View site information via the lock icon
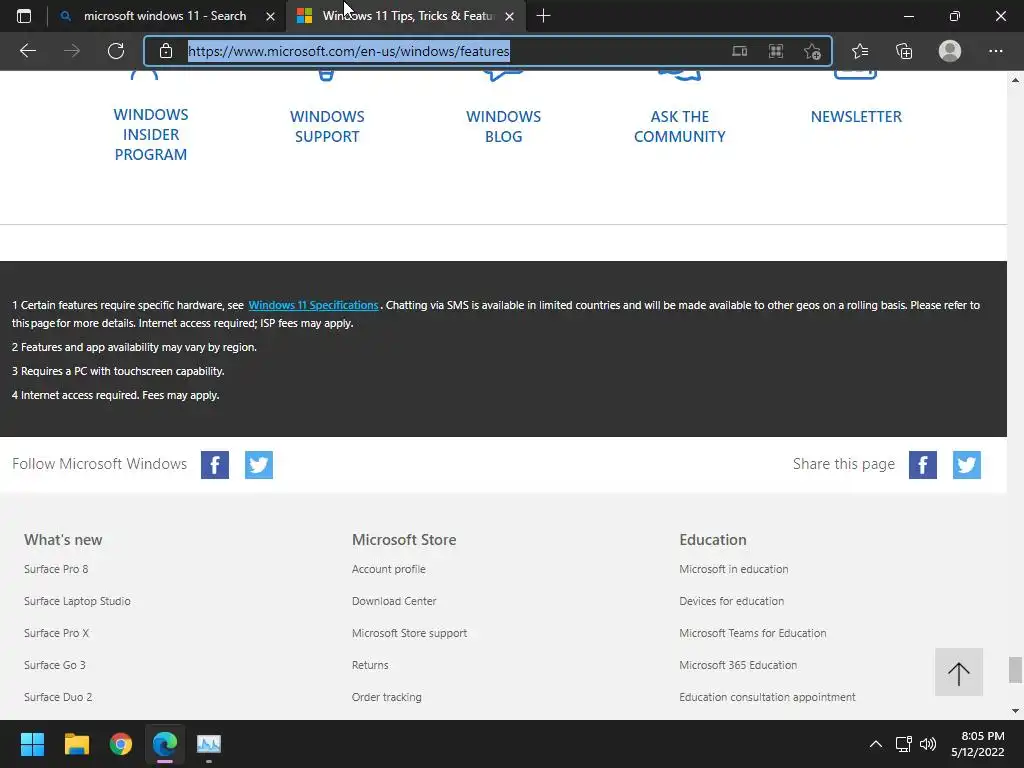The width and height of the screenshot is (1024, 768). tap(166, 51)
